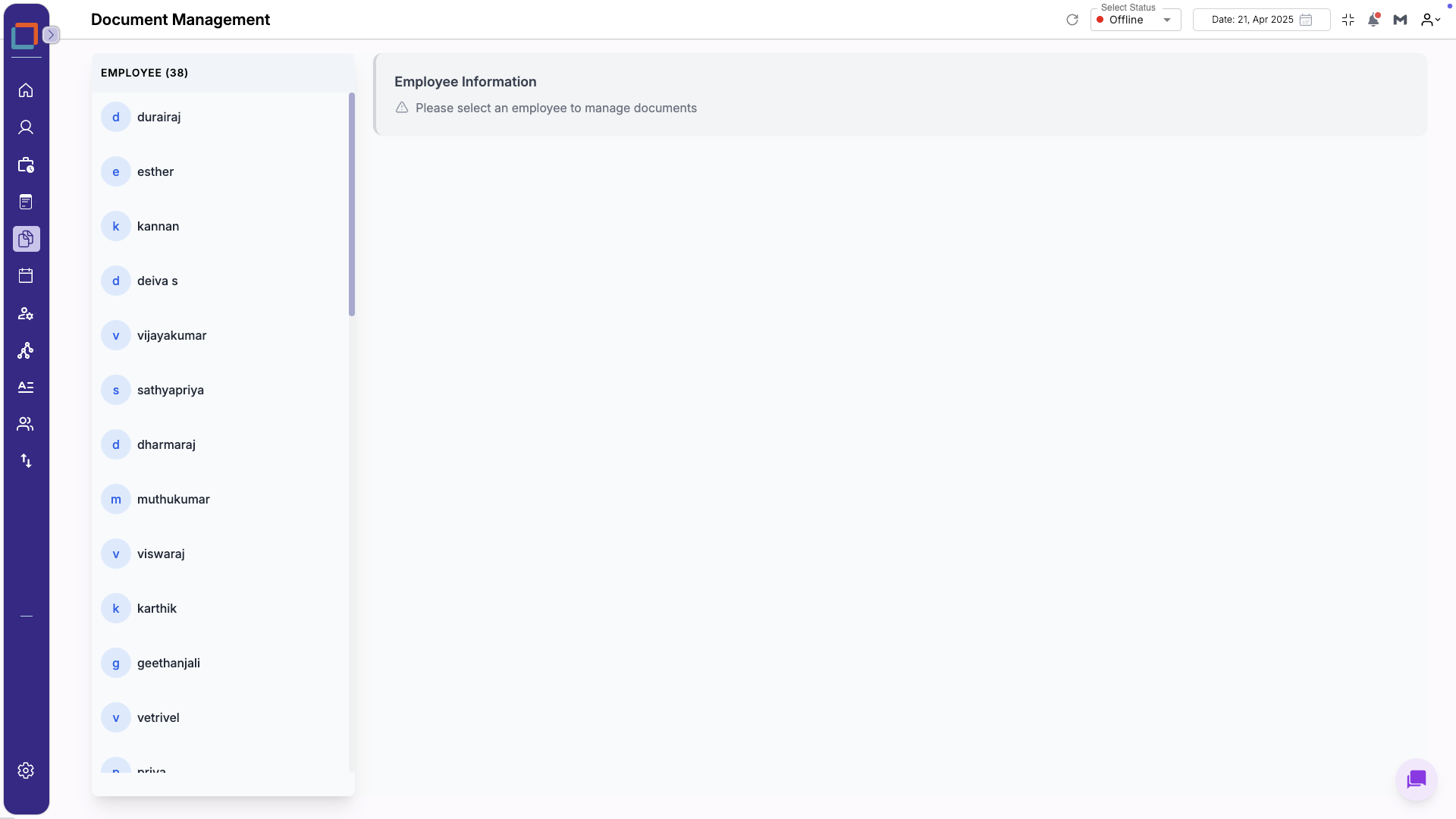Select employee sathyapriya from list
This screenshot has width=1456, height=819.
coord(171,390)
